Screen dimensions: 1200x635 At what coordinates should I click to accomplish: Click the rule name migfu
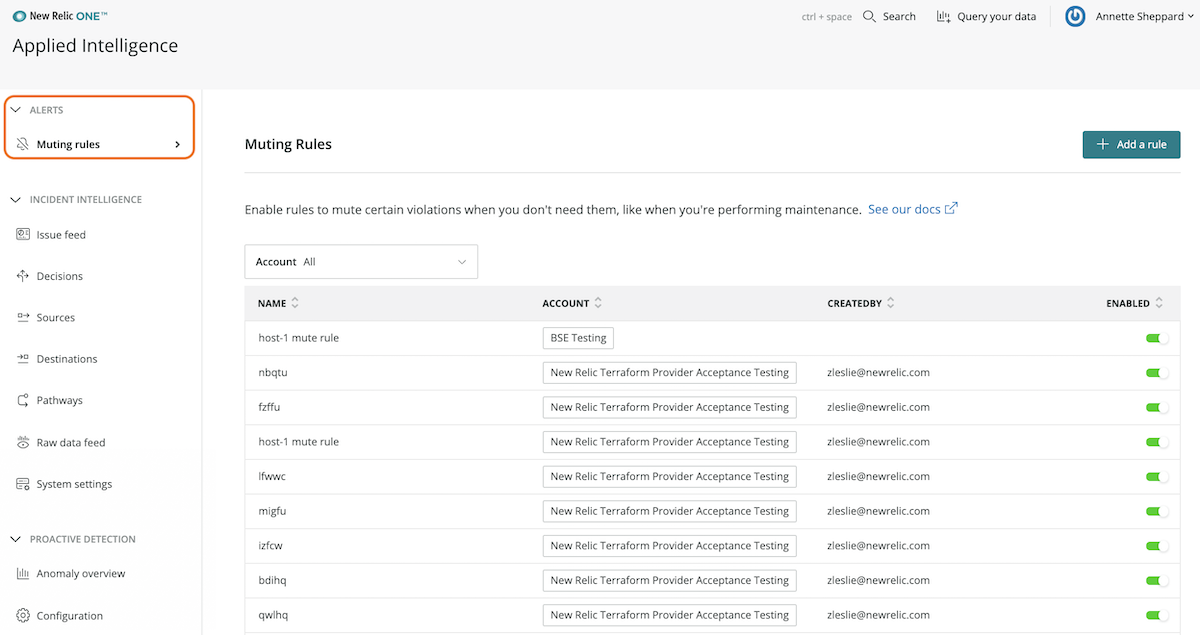272,511
